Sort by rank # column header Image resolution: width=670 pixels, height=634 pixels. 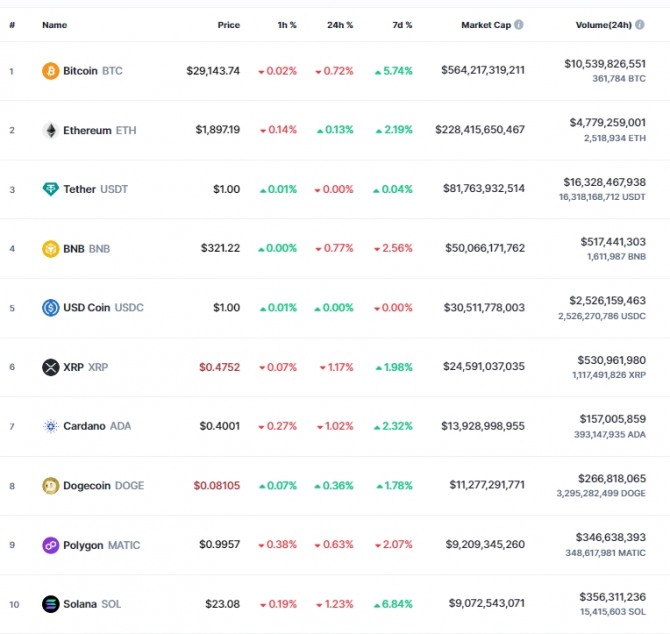[x=12, y=25]
